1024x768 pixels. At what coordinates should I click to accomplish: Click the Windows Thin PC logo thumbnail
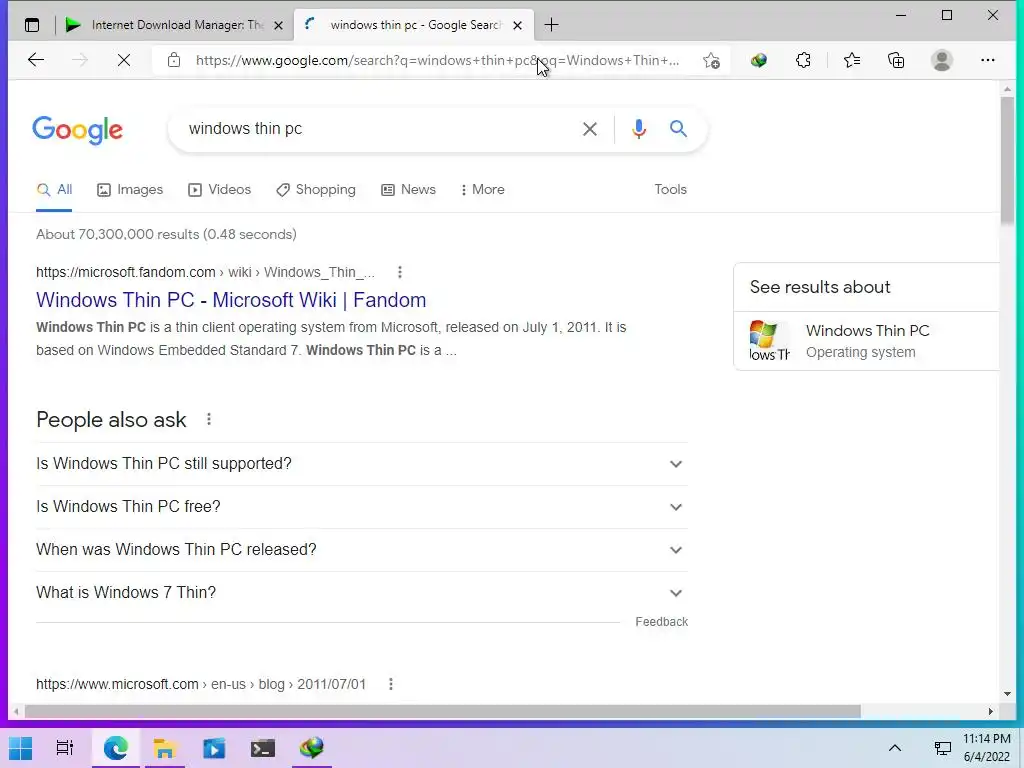click(769, 341)
